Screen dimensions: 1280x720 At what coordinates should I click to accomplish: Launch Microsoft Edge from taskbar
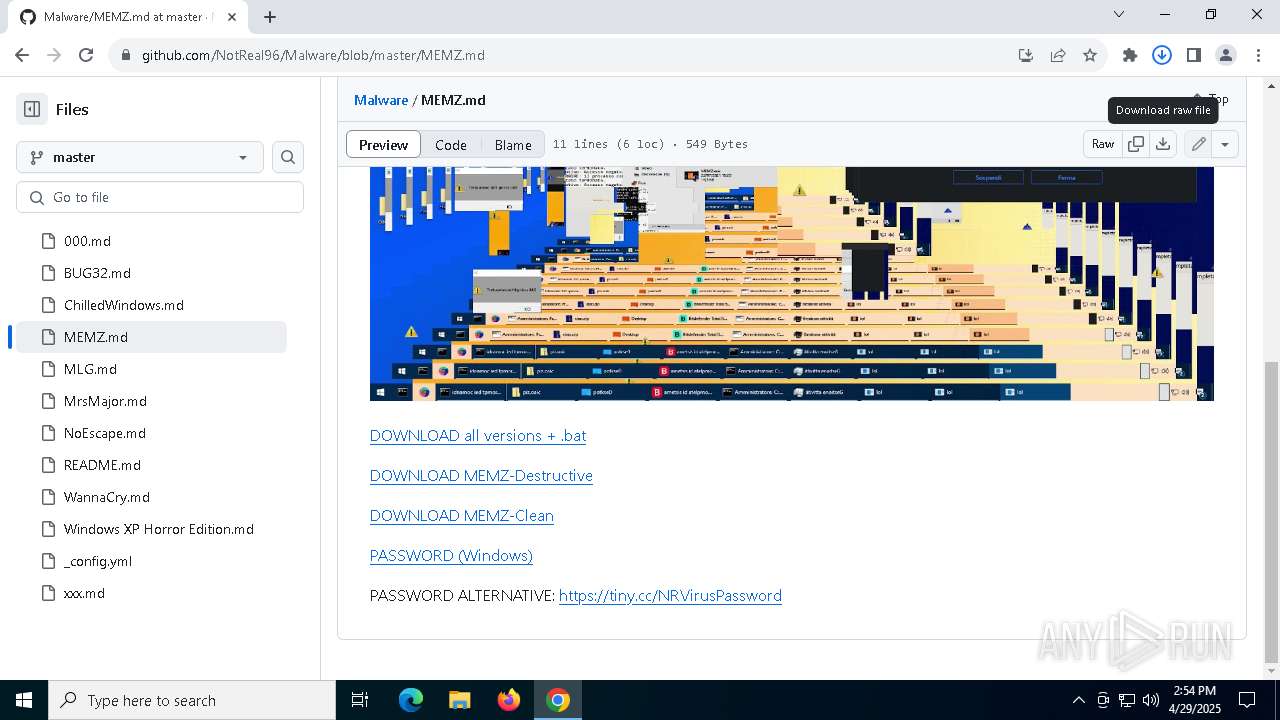coord(411,700)
